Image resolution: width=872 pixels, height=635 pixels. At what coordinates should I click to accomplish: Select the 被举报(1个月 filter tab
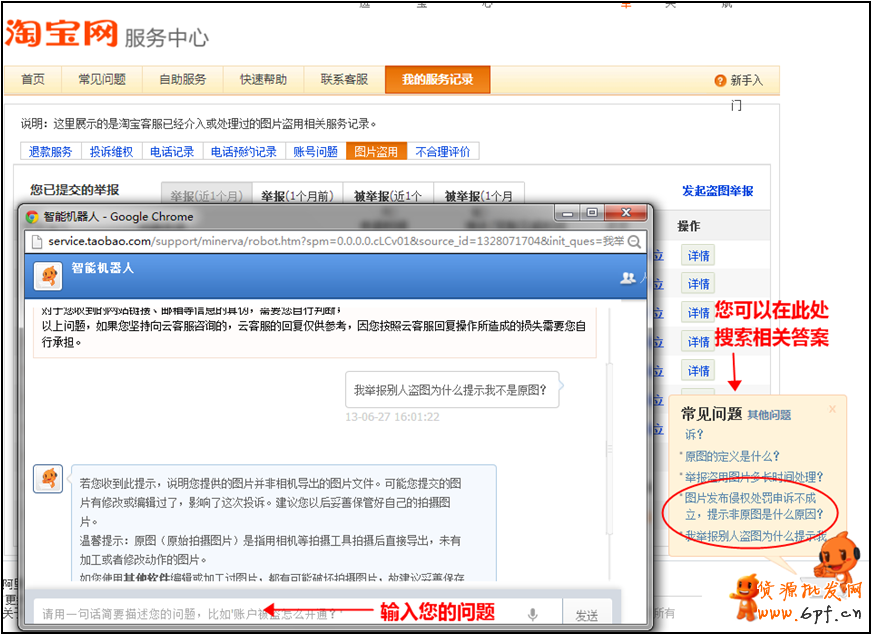coord(479,196)
